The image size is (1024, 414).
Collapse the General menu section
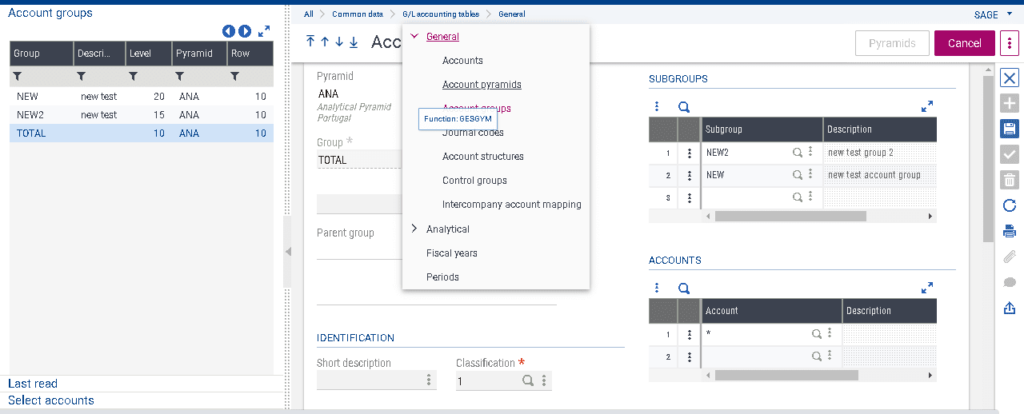415,37
